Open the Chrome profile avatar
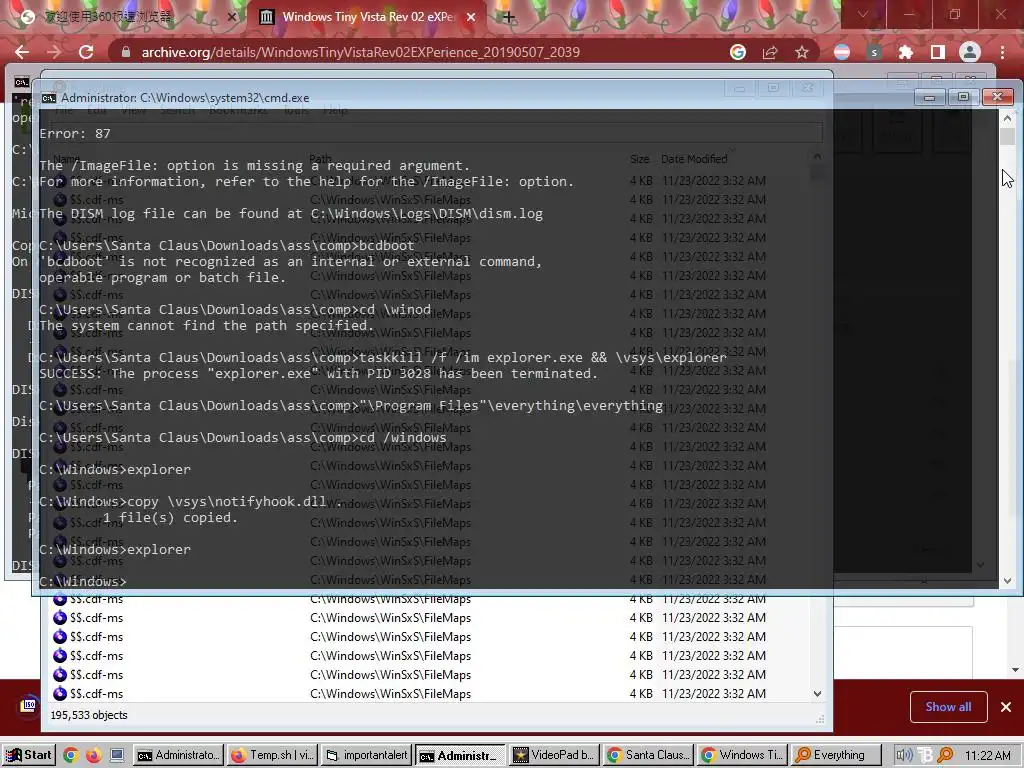 970,52
